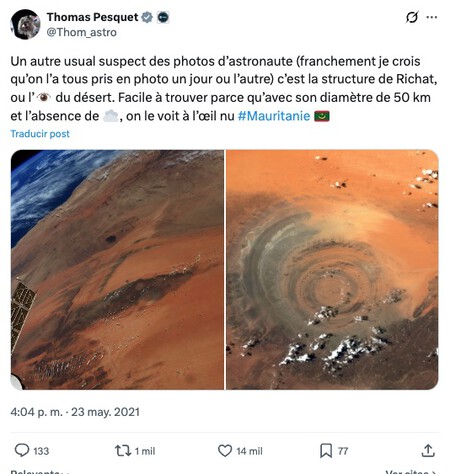Screen dimensions: 450x474
Task: Click the blue verified badge
Action: (x=147, y=17)
